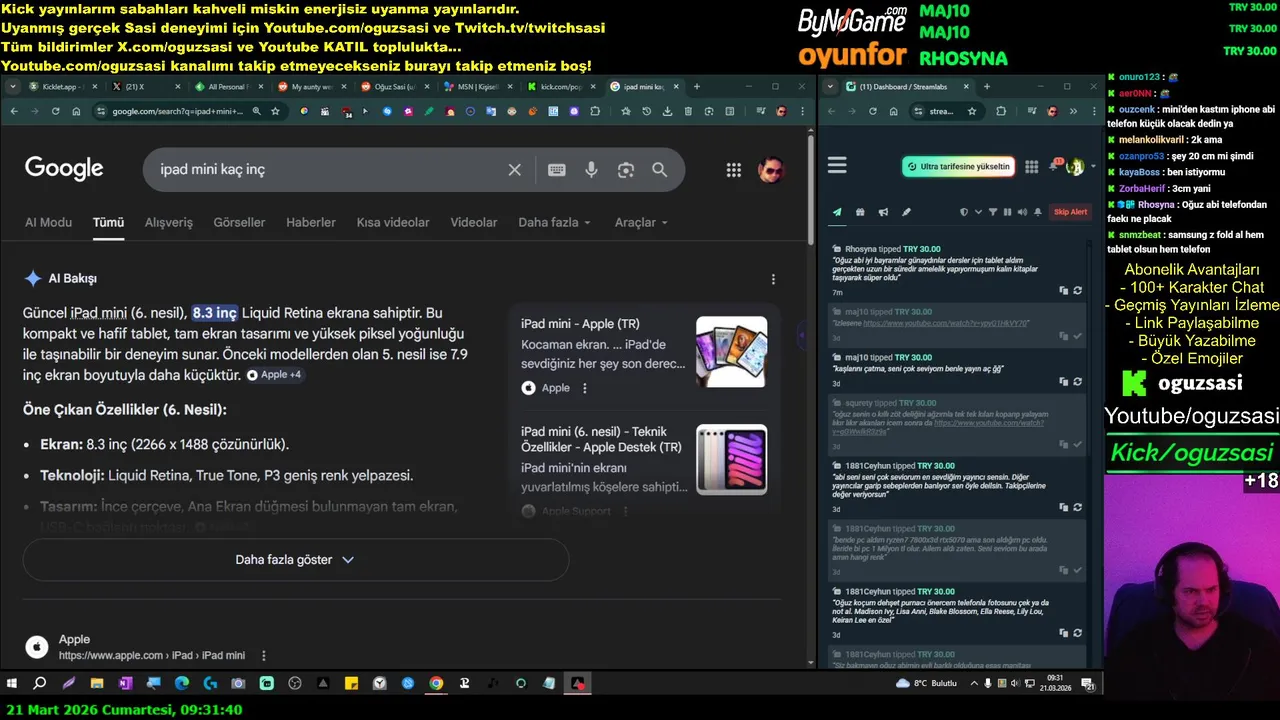Clear the Google search box with X icon
Viewport: 1280px width, 720px height.
point(514,170)
